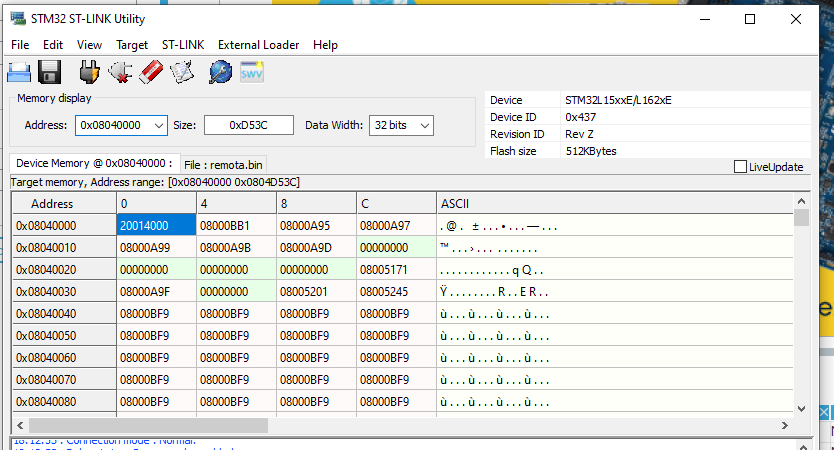Open the ST-LINK menu
The image size is (834, 450).
click(183, 45)
